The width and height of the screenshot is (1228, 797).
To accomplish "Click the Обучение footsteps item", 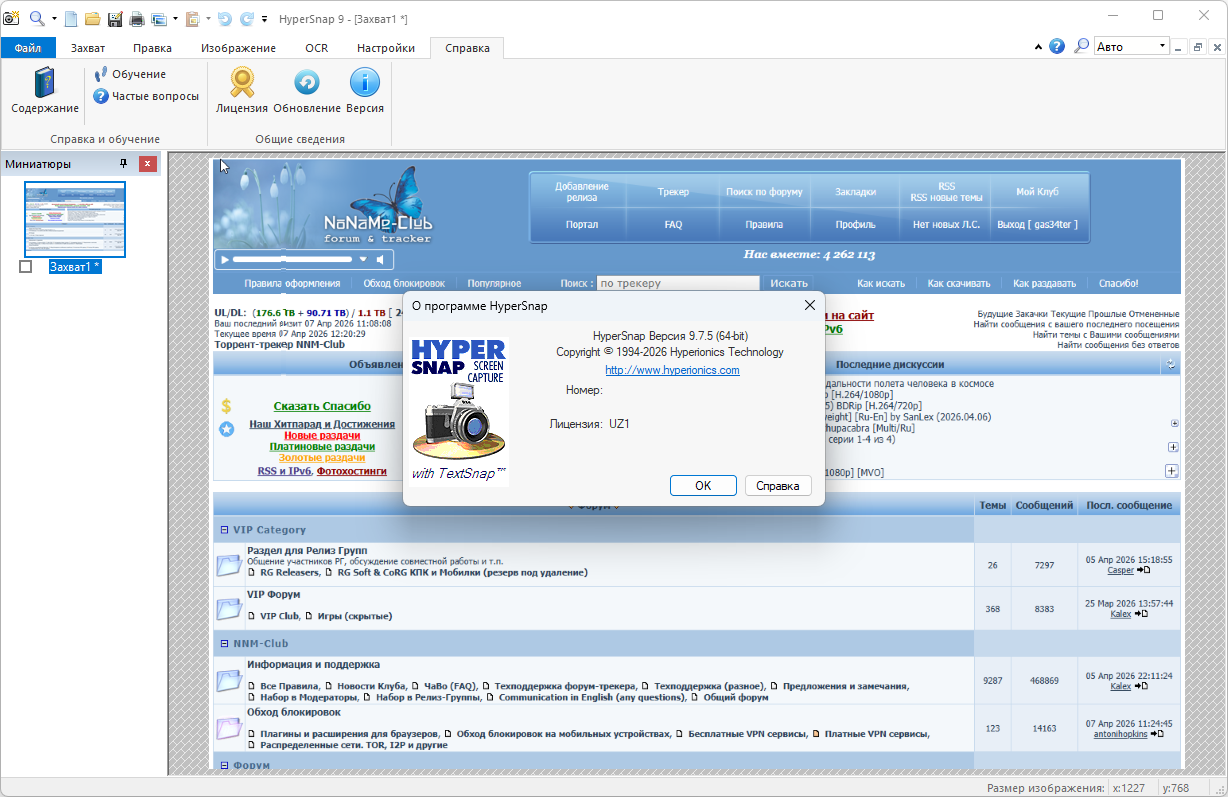I will [130, 74].
